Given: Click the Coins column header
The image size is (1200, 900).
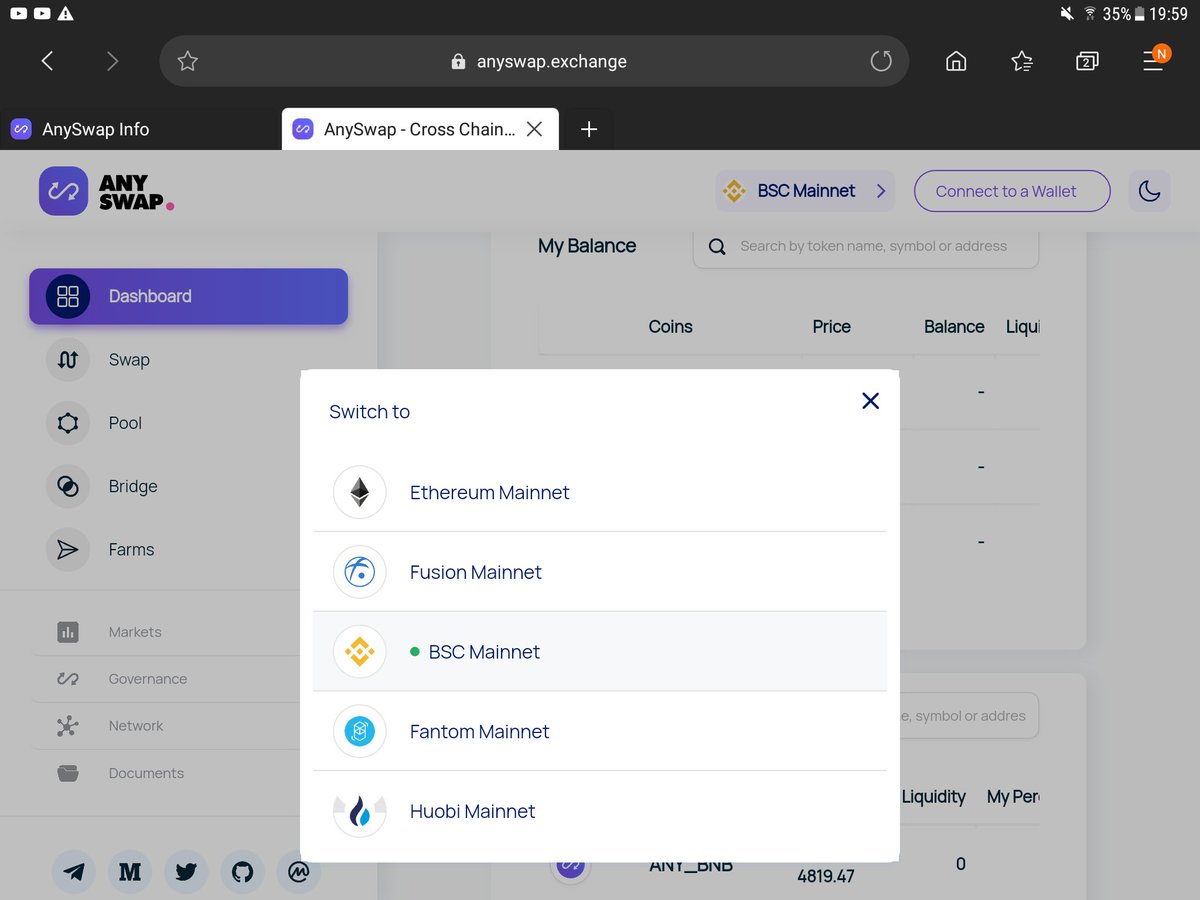Looking at the screenshot, I should click(670, 327).
